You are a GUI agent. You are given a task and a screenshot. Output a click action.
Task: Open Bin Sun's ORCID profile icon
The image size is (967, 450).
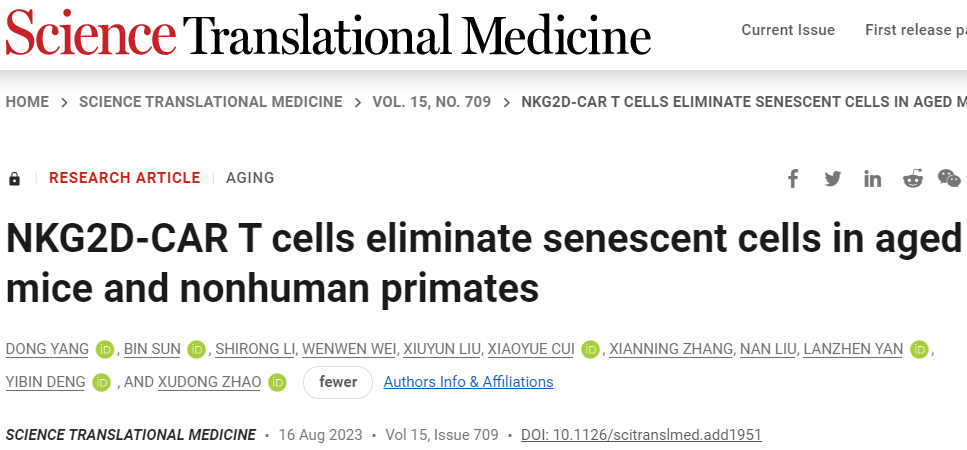(x=195, y=349)
